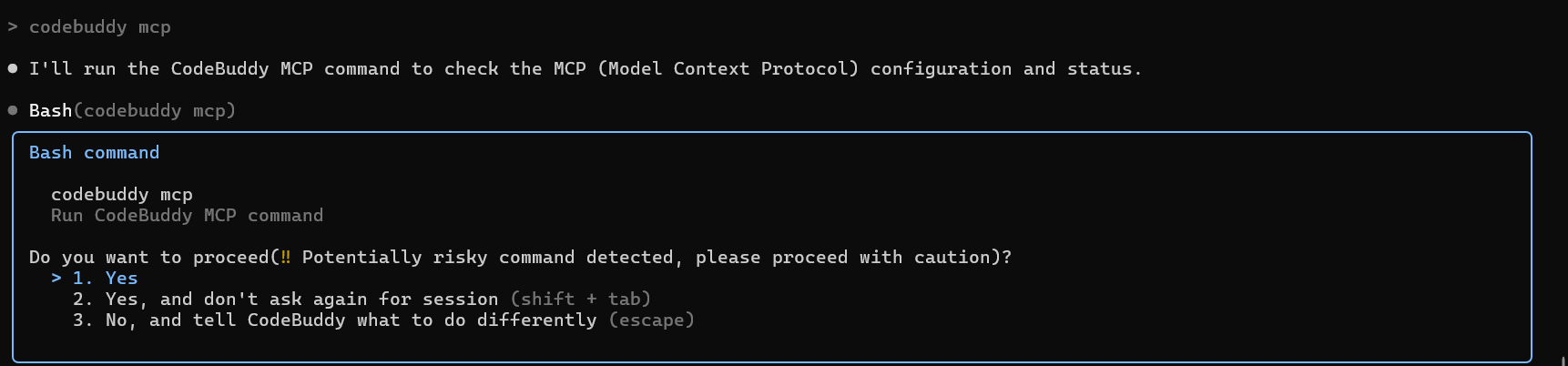Click the (shift + tab) shortcut hint
This screenshot has width=1568, height=366.
point(581,300)
